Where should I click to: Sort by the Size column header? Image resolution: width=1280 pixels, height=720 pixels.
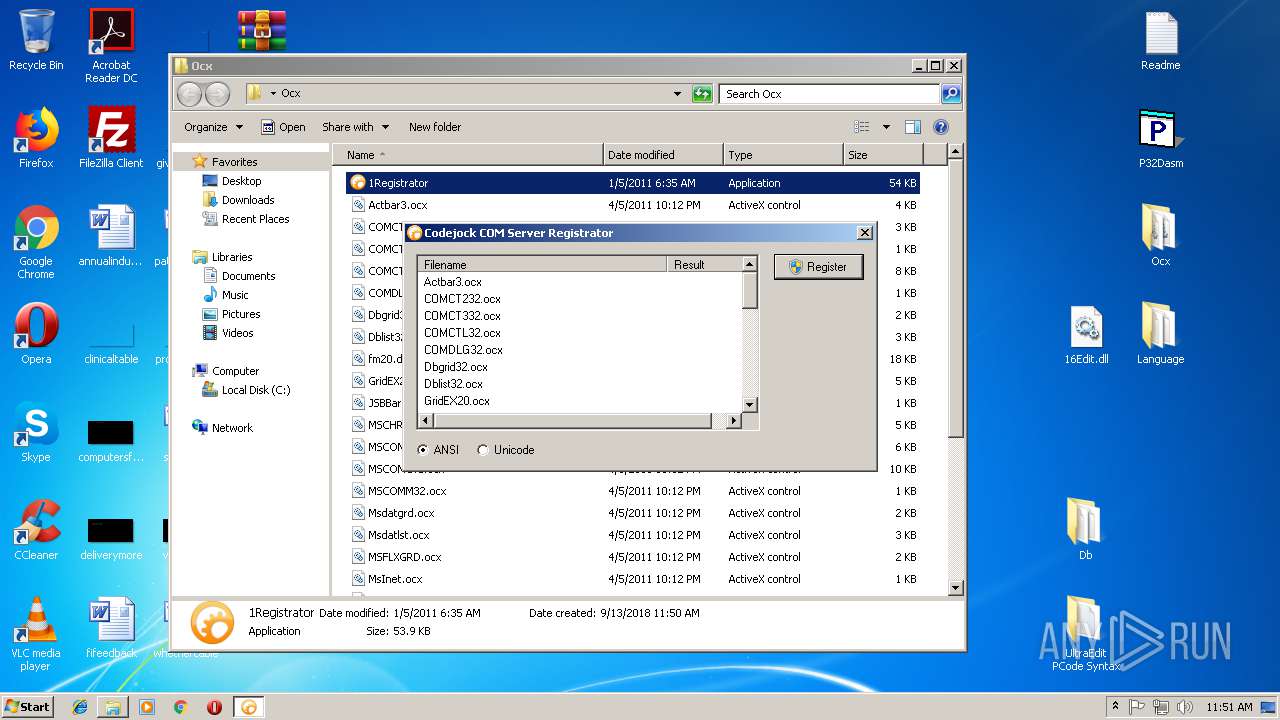tap(883, 155)
